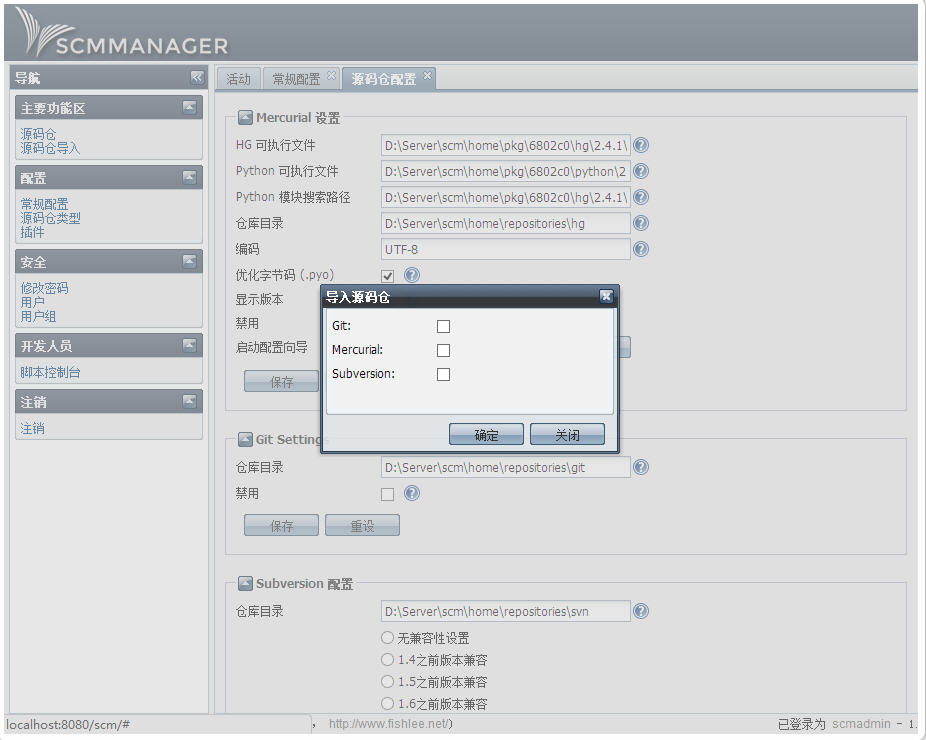Check the Subversion checkbox in import dialog

point(444,374)
